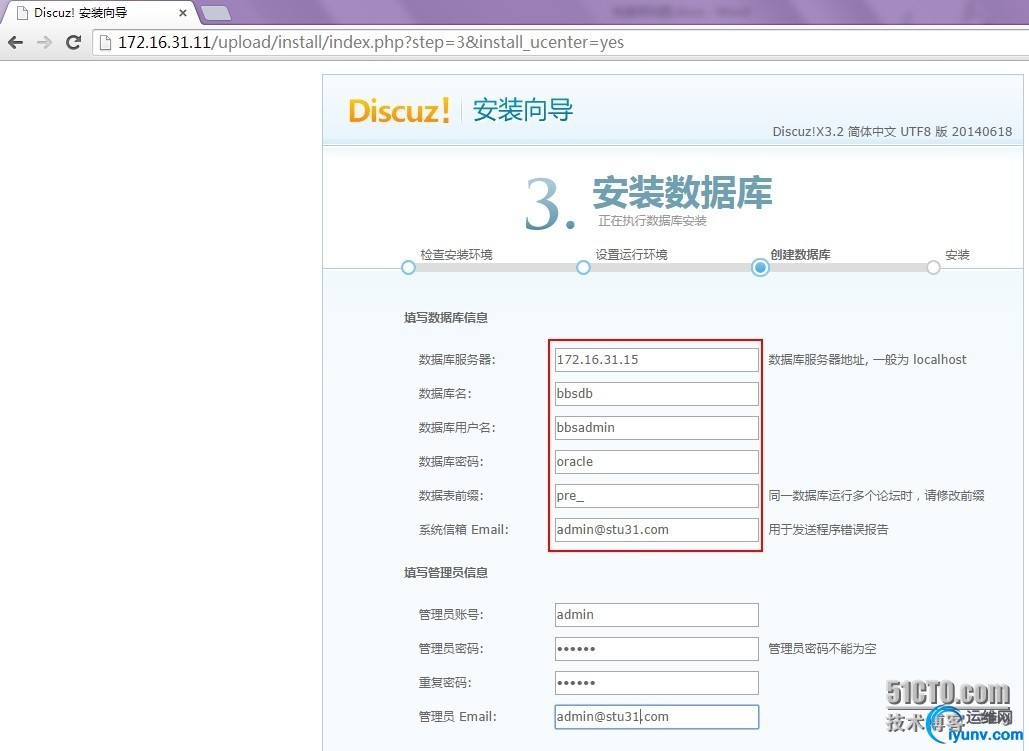Click the 数据库密码 label
This screenshot has height=751, width=1029.
451,462
